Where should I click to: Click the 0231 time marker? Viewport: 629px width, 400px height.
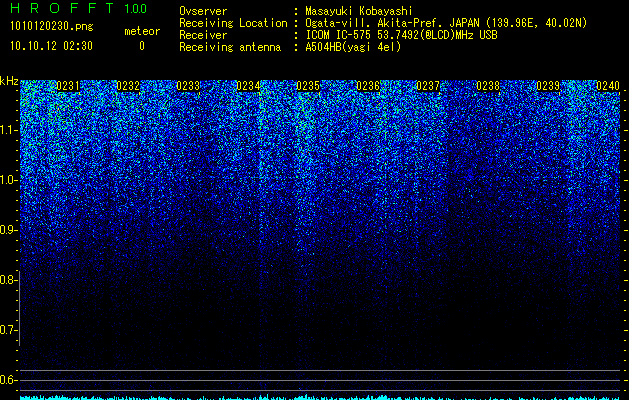point(68,86)
